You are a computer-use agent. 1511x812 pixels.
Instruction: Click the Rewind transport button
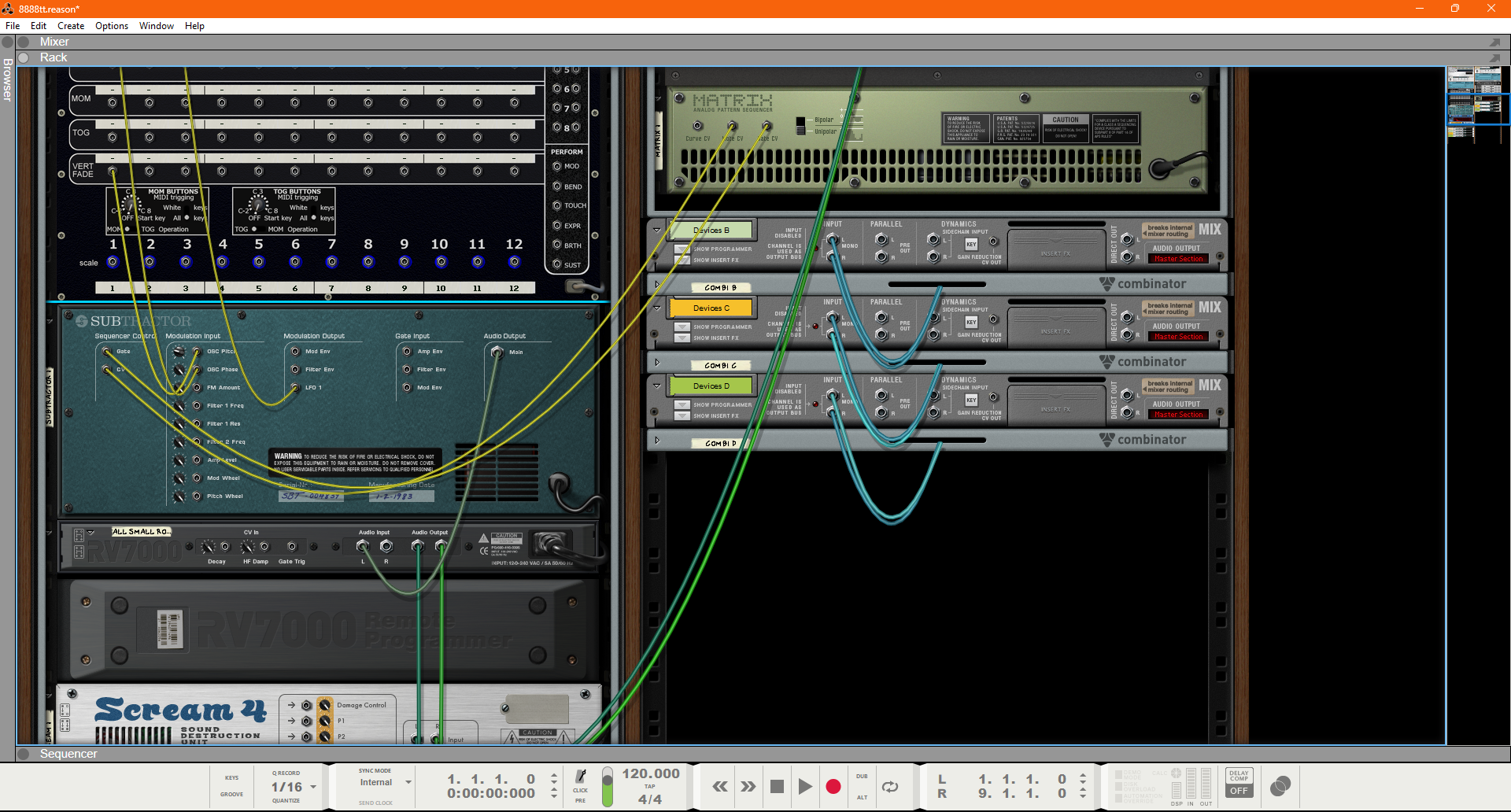[x=720, y=787]
